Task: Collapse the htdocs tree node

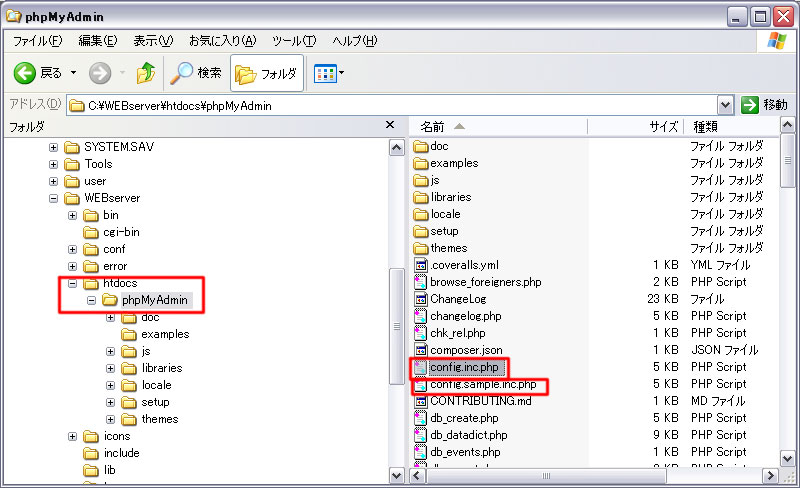Action: pyautogui.click(x=72, y=283)
